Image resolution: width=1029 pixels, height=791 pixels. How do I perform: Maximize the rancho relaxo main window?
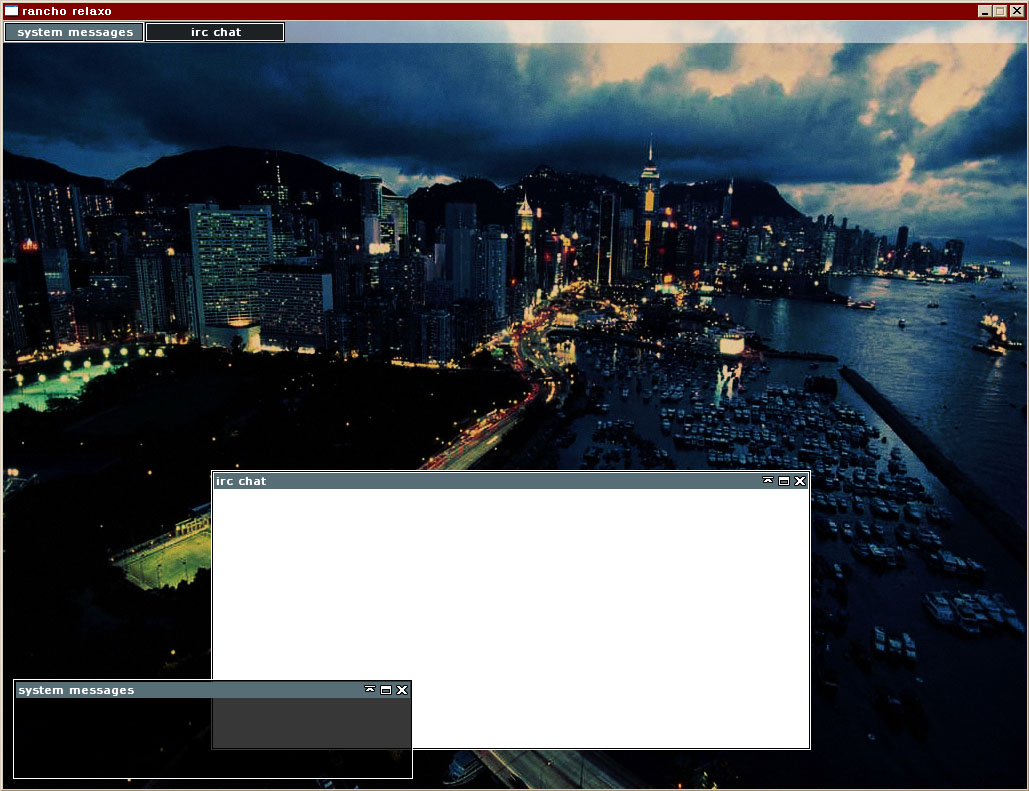click(1000, 11)
